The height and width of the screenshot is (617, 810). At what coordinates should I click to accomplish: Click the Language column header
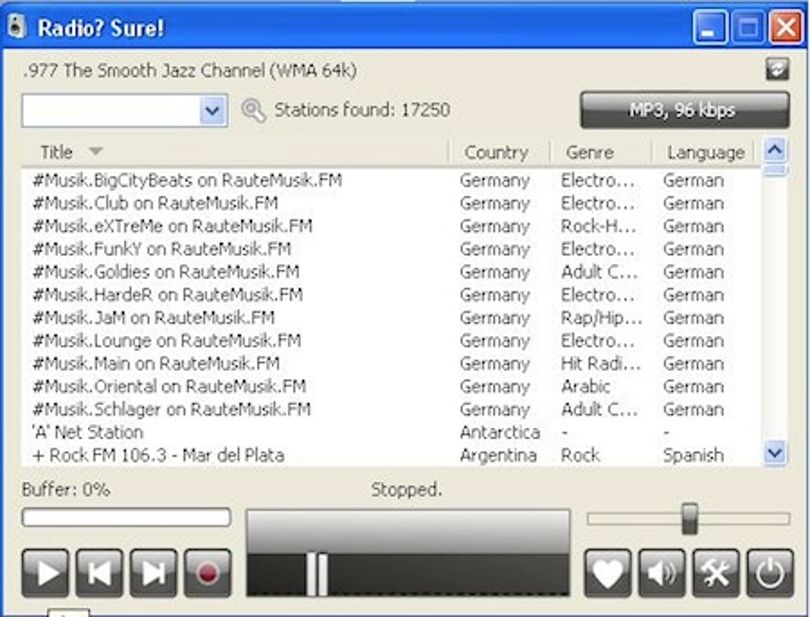706,152
